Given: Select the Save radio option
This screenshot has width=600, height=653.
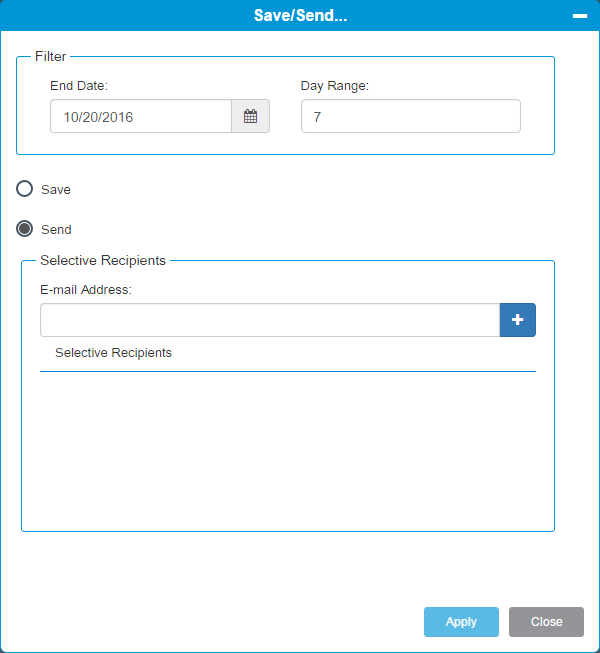Looking at the screenshot, I should (25, 189).
